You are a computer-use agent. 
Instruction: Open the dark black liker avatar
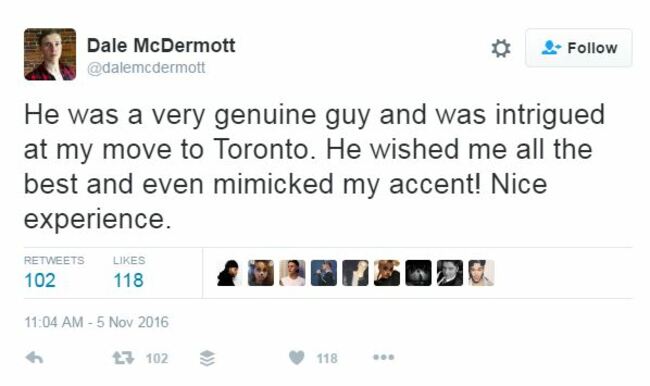pos(418,273)
